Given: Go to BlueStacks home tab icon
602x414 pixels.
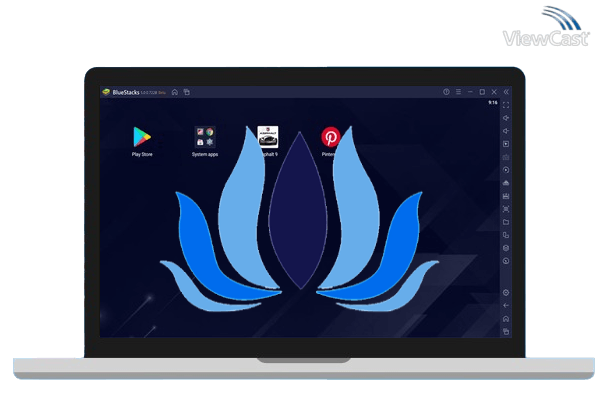Looking at the screenshot, I should [x=175, y=92].
